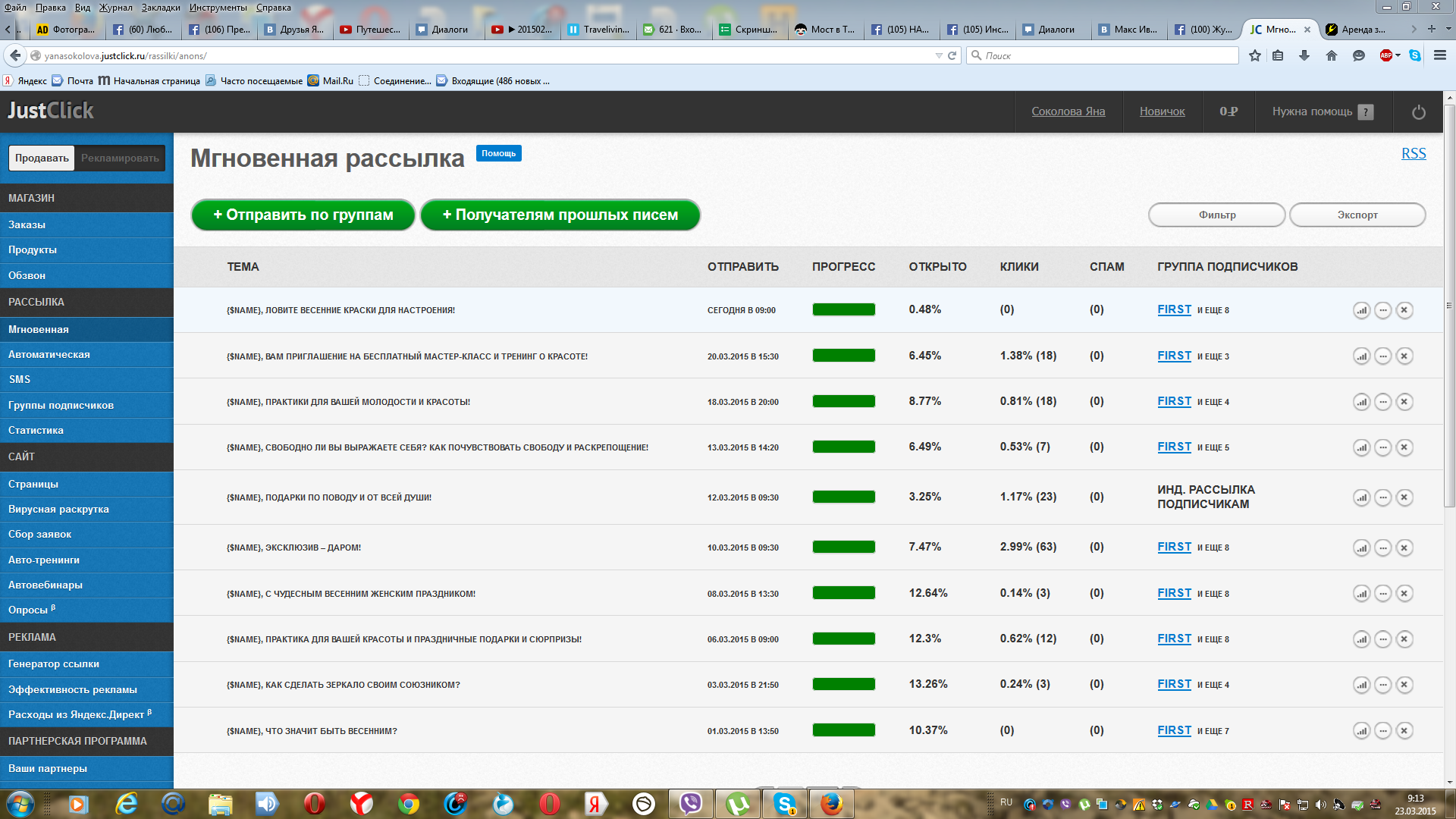Open statistics icon for 'Ловите весенние краски' mailing
The image size is (1456, 819).
[1361, 310]
